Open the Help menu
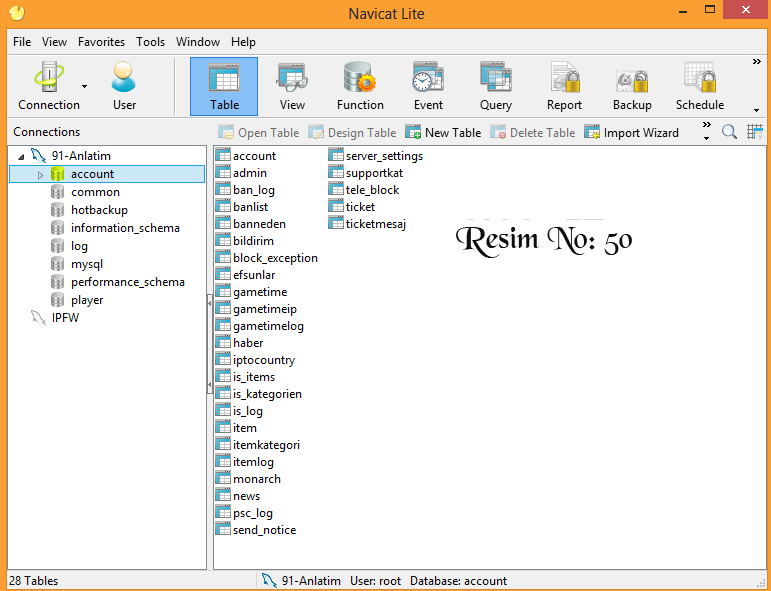The width and height of the screenshot is (771, 591). [243, 42]
